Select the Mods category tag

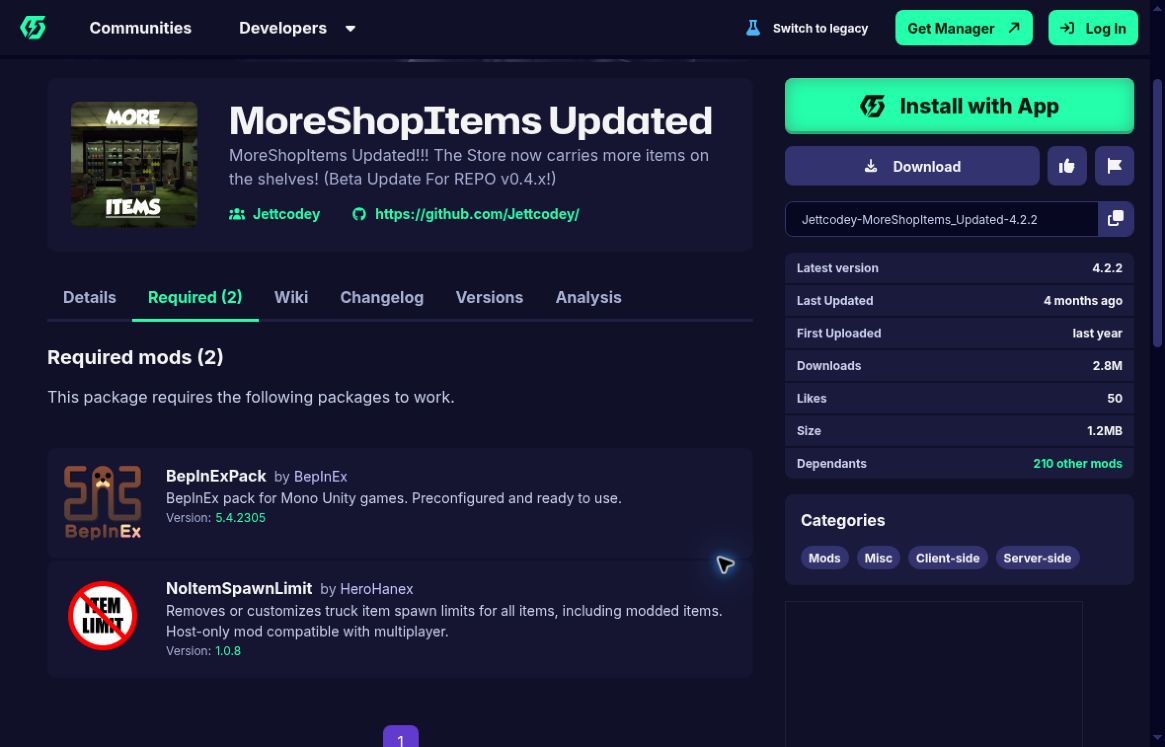coord(824,557)
